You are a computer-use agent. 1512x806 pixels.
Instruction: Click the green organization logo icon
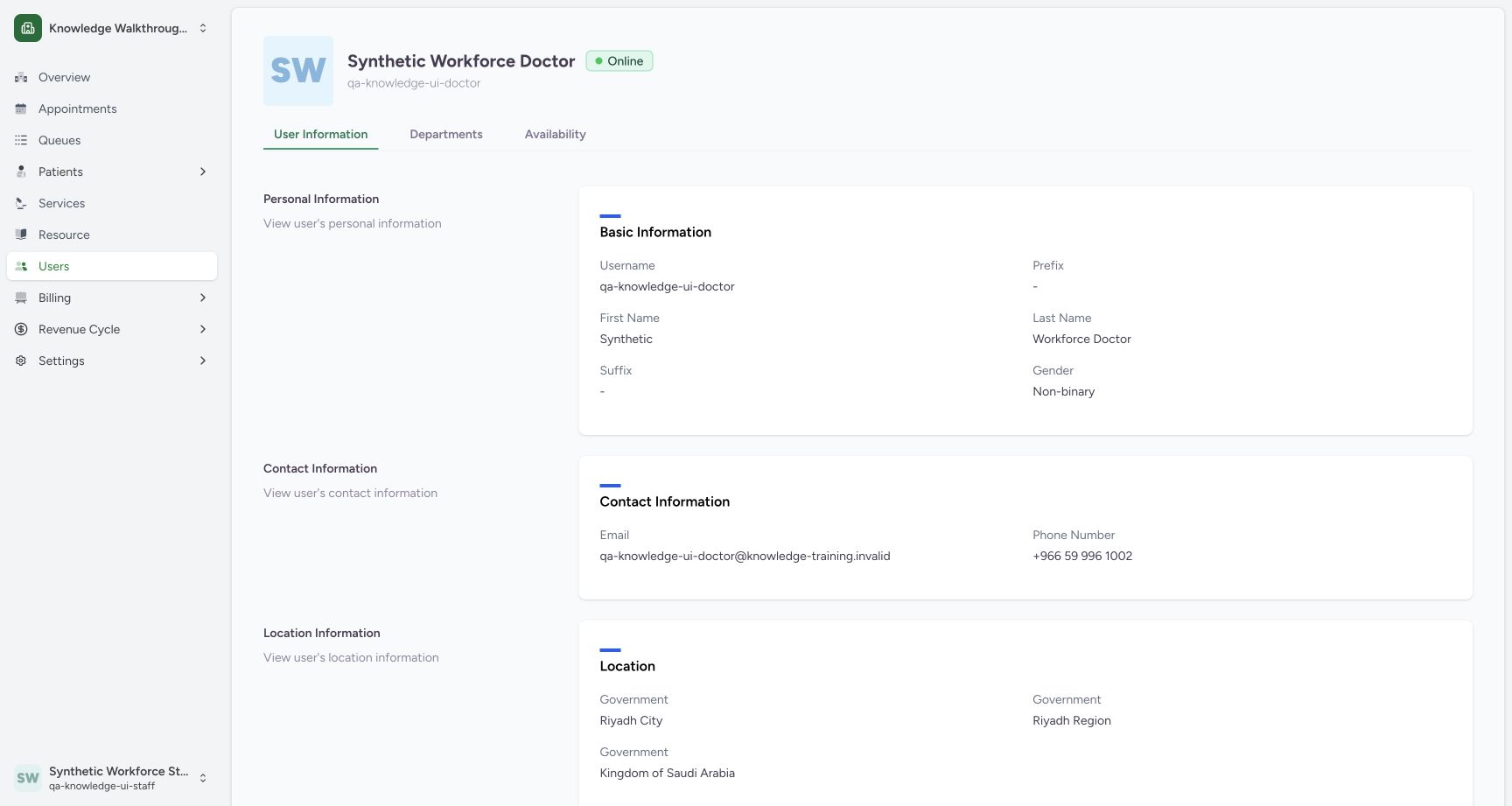pyautogui.click(x=28, y=28)
